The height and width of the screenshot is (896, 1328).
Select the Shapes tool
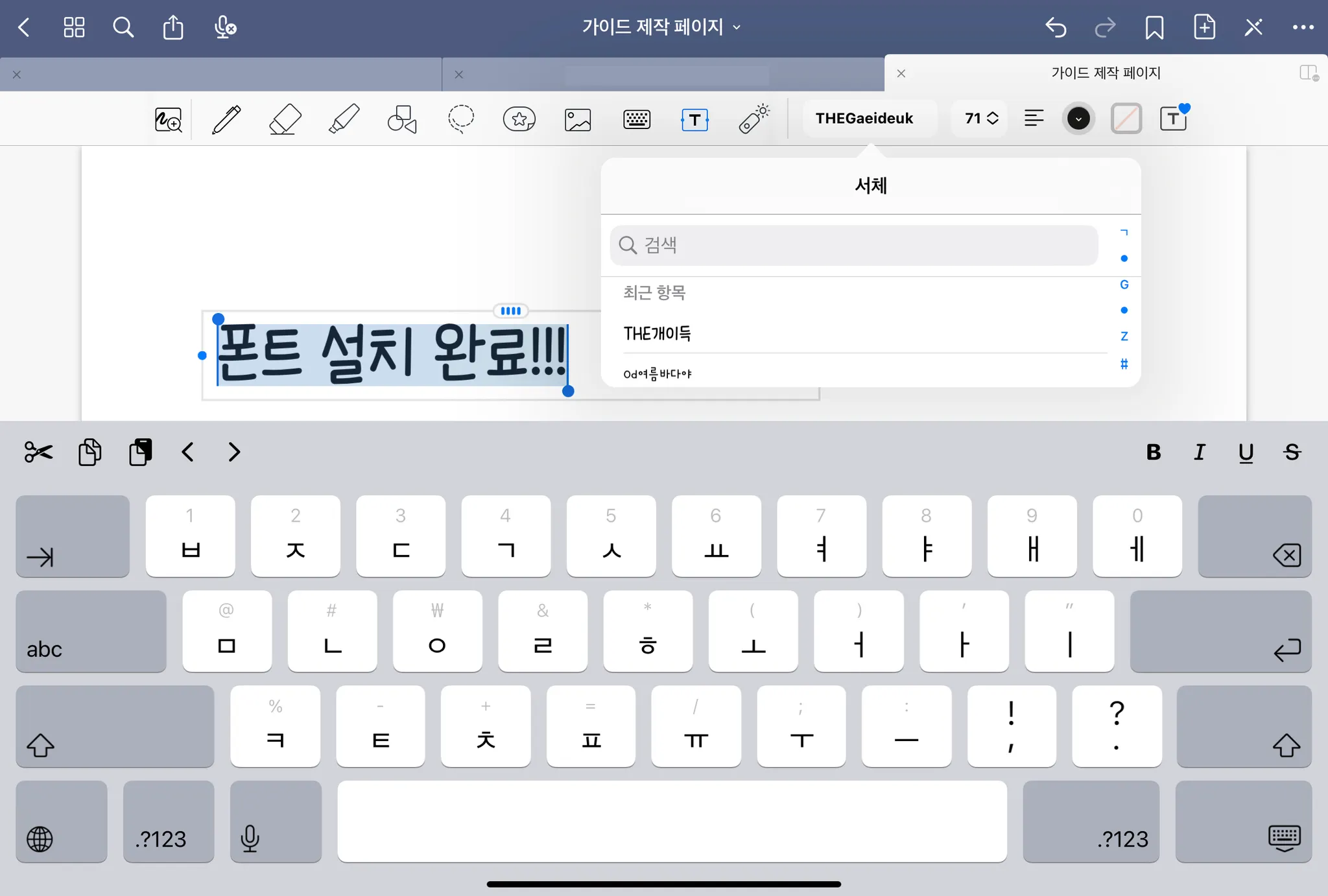click(x=402, y=119)
